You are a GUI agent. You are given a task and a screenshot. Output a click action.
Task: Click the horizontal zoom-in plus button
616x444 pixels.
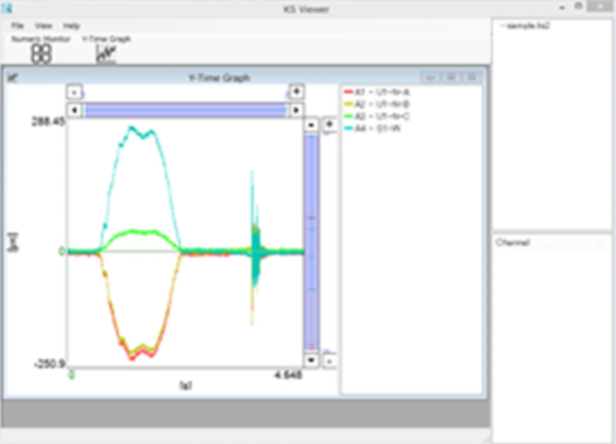pos(296,91)
